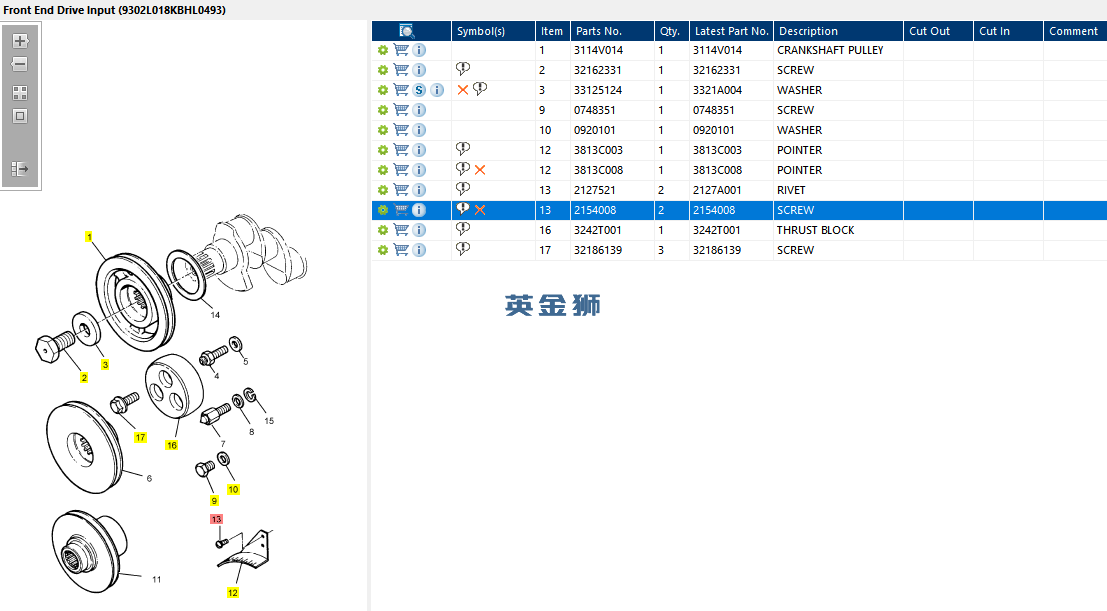Click the four-squares grid view icon
The height and width of the screenshot is (611, 1107).
pos(20,93)
